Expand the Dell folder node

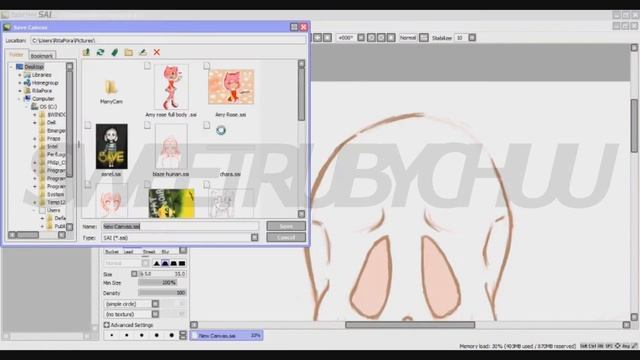(x=35, y=122)
